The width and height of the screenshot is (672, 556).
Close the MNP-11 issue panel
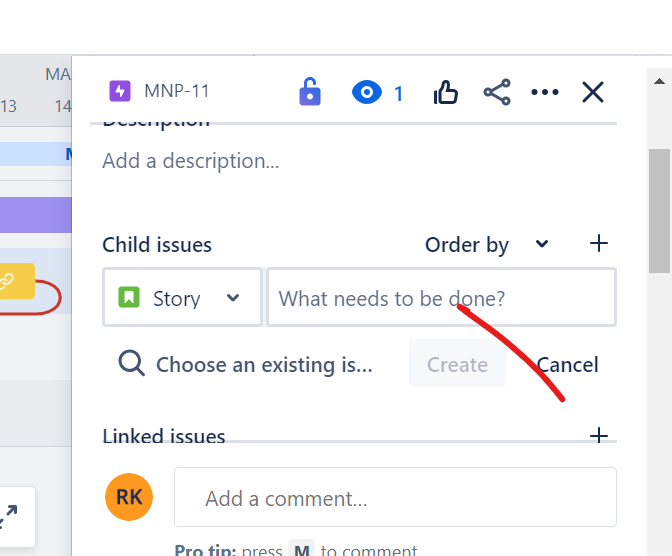click(593, 92)
